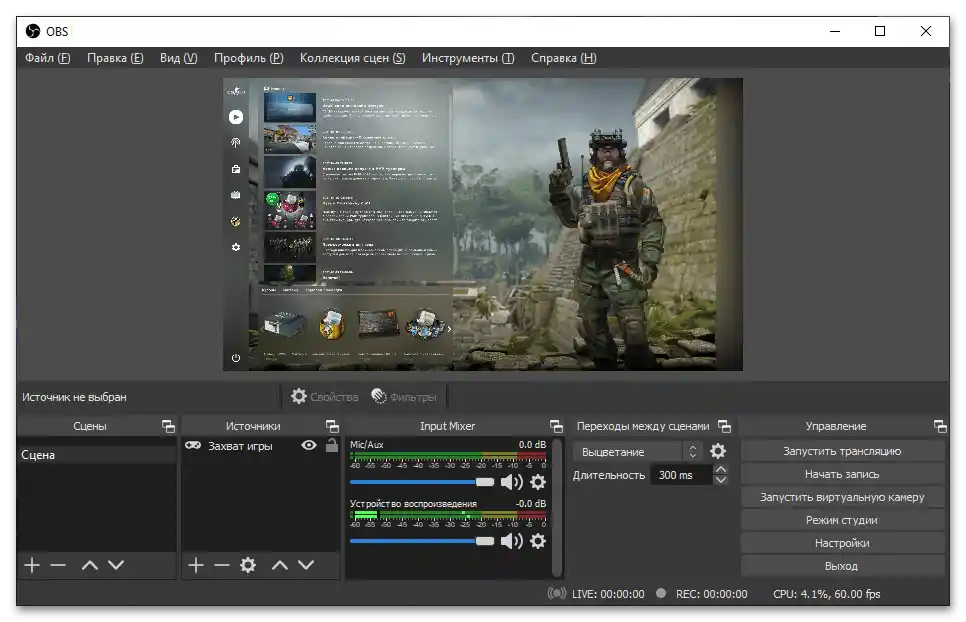This screenshot has height=622, width=966.
Task: Click the CPU 4.1%, 60.00 fps readout
Action: [x=827, y=594]
